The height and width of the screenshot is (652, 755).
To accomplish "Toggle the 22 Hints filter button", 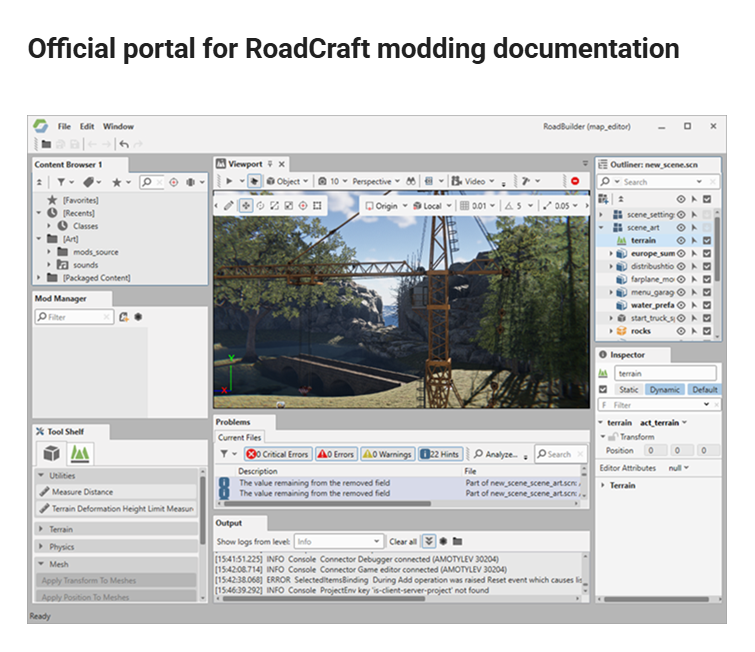I will click(440, 454).
